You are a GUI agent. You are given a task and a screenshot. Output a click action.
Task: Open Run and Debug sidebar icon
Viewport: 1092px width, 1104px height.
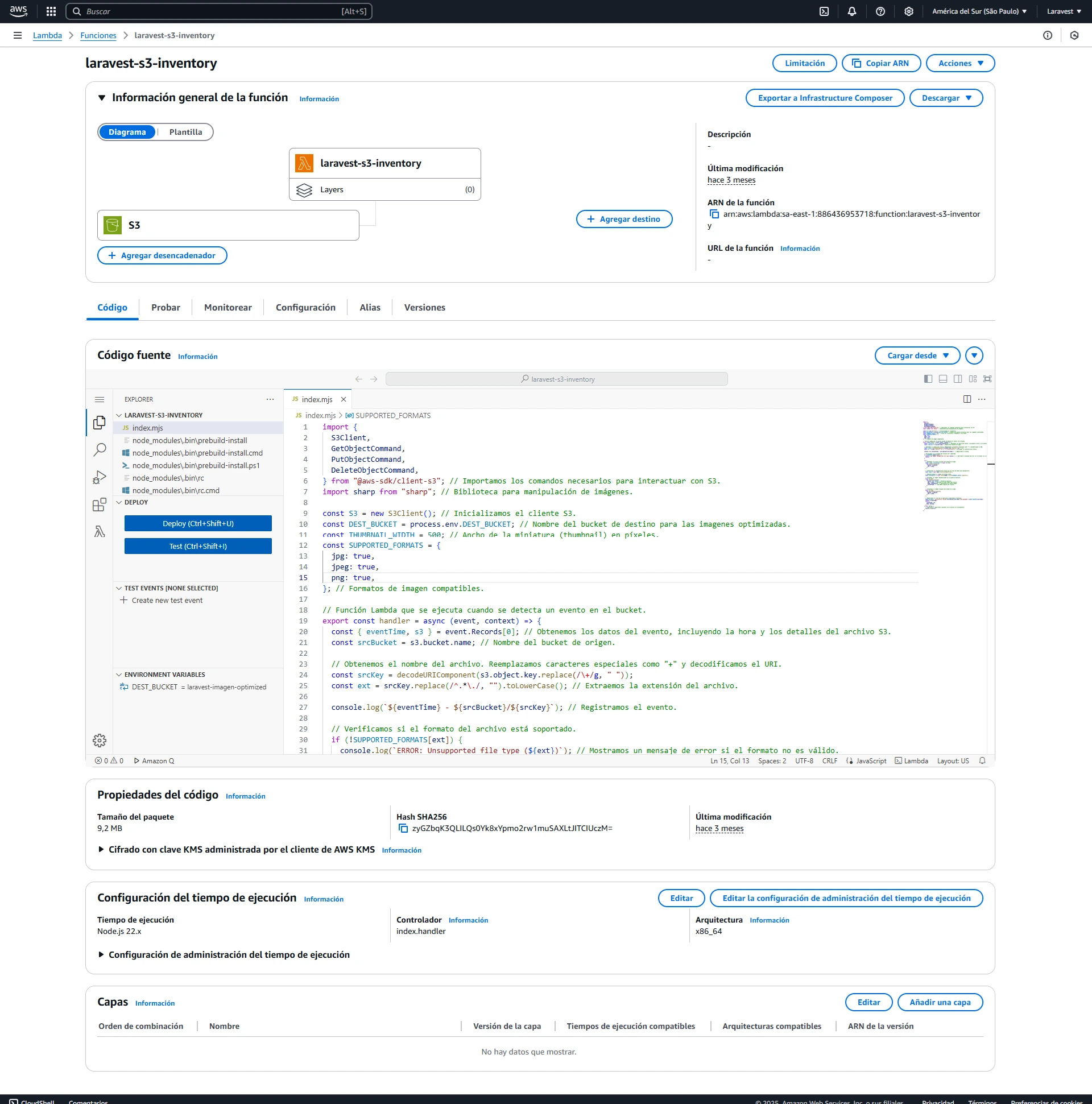pos(100,477)
